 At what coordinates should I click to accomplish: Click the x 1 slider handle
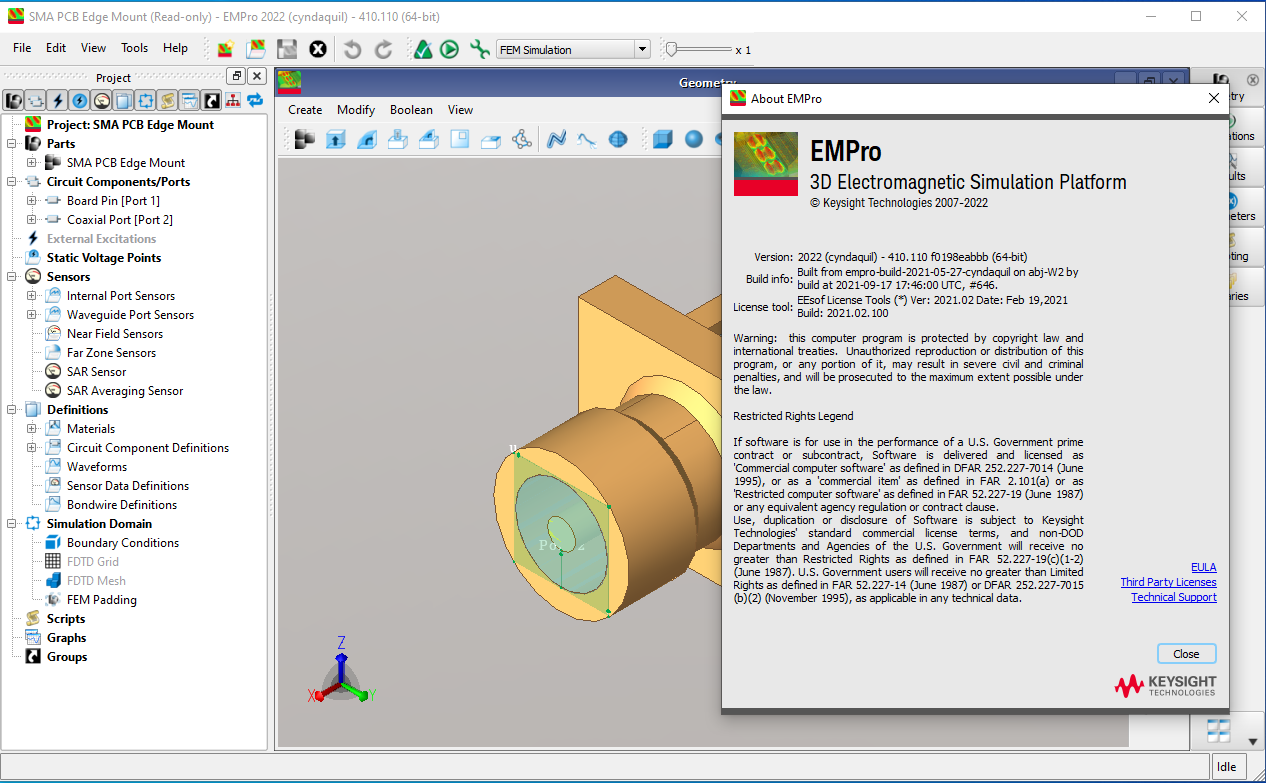coord(672,48)
